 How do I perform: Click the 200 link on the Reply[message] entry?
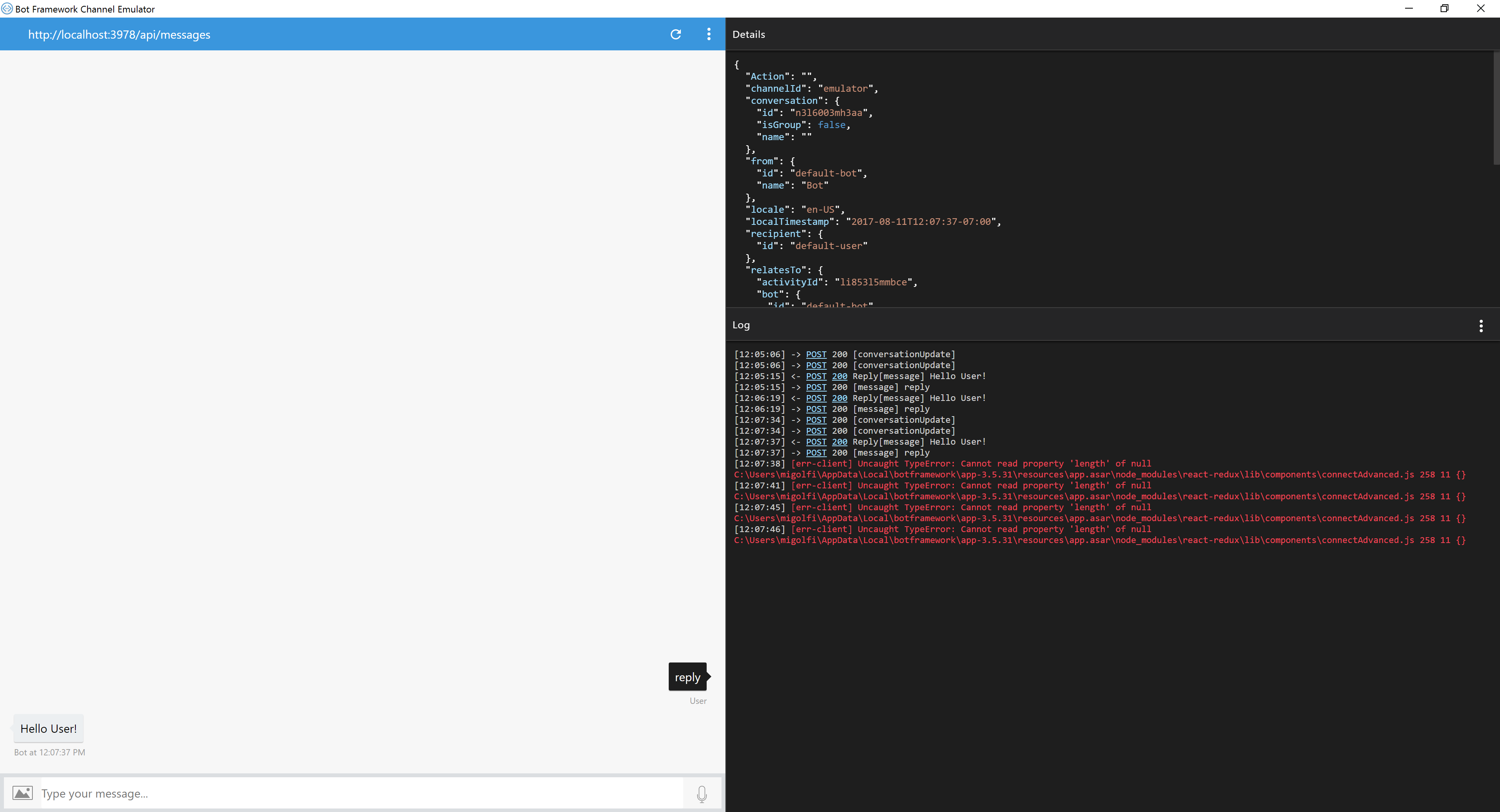(839, 376)
